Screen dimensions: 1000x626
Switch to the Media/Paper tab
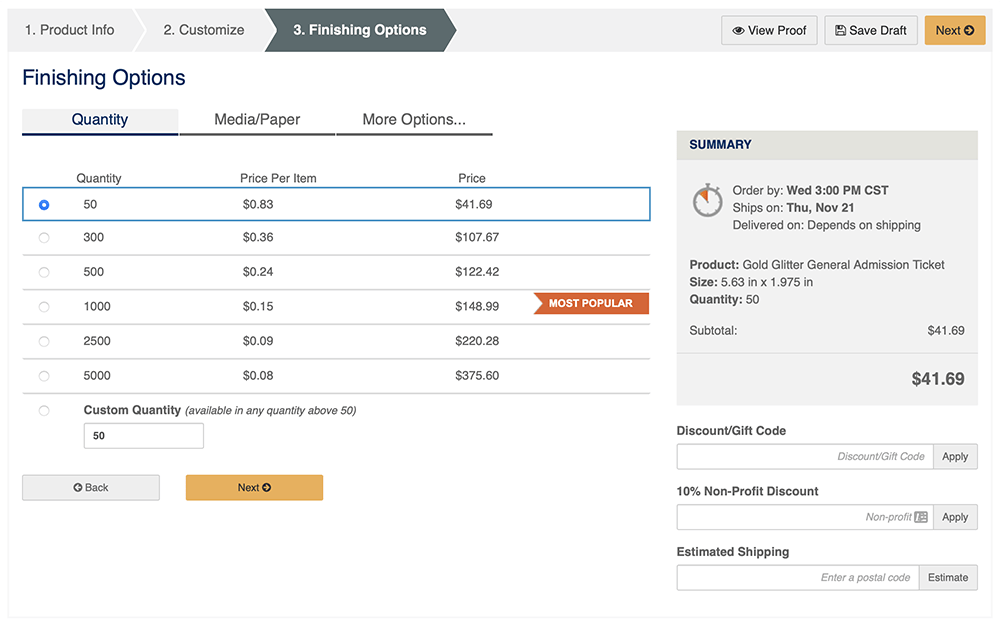click(x=257, y=120)
